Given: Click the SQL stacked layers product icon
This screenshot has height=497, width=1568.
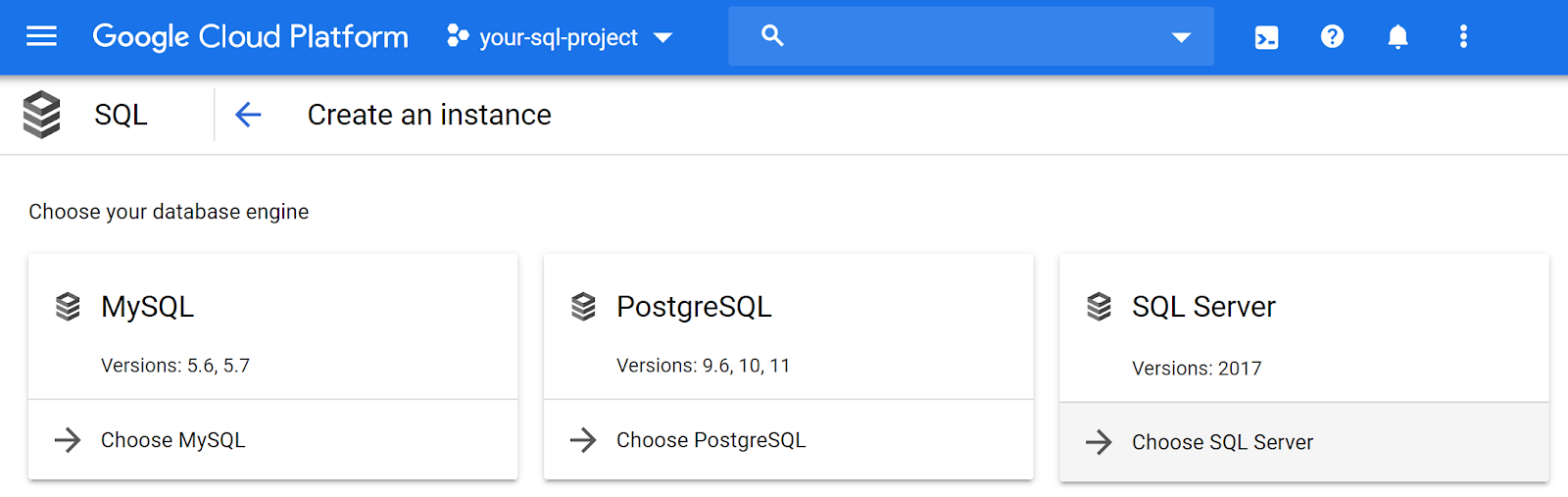Looking at the screenshot, I should coord(42,115).
